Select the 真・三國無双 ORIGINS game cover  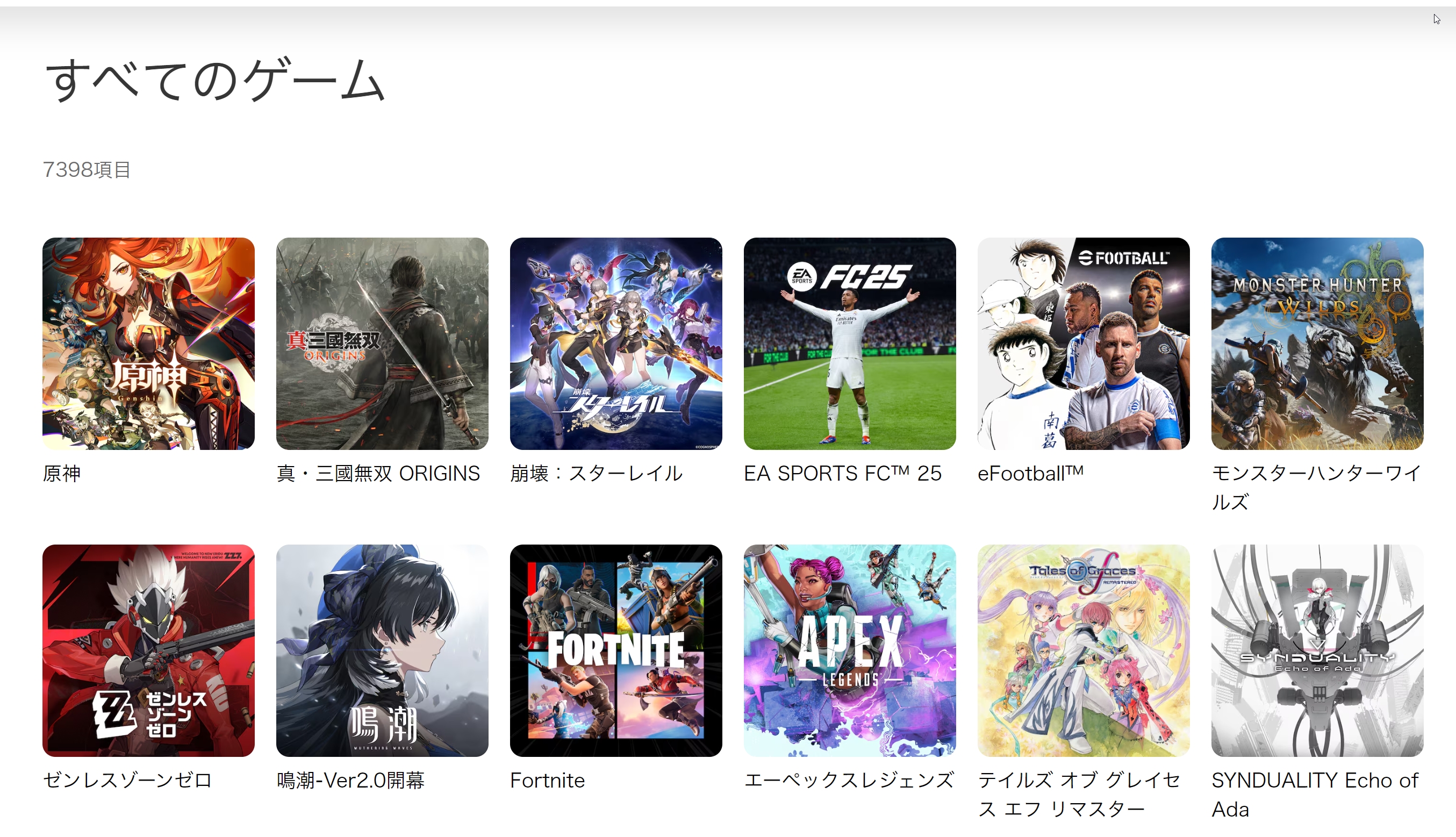(382, 343)
